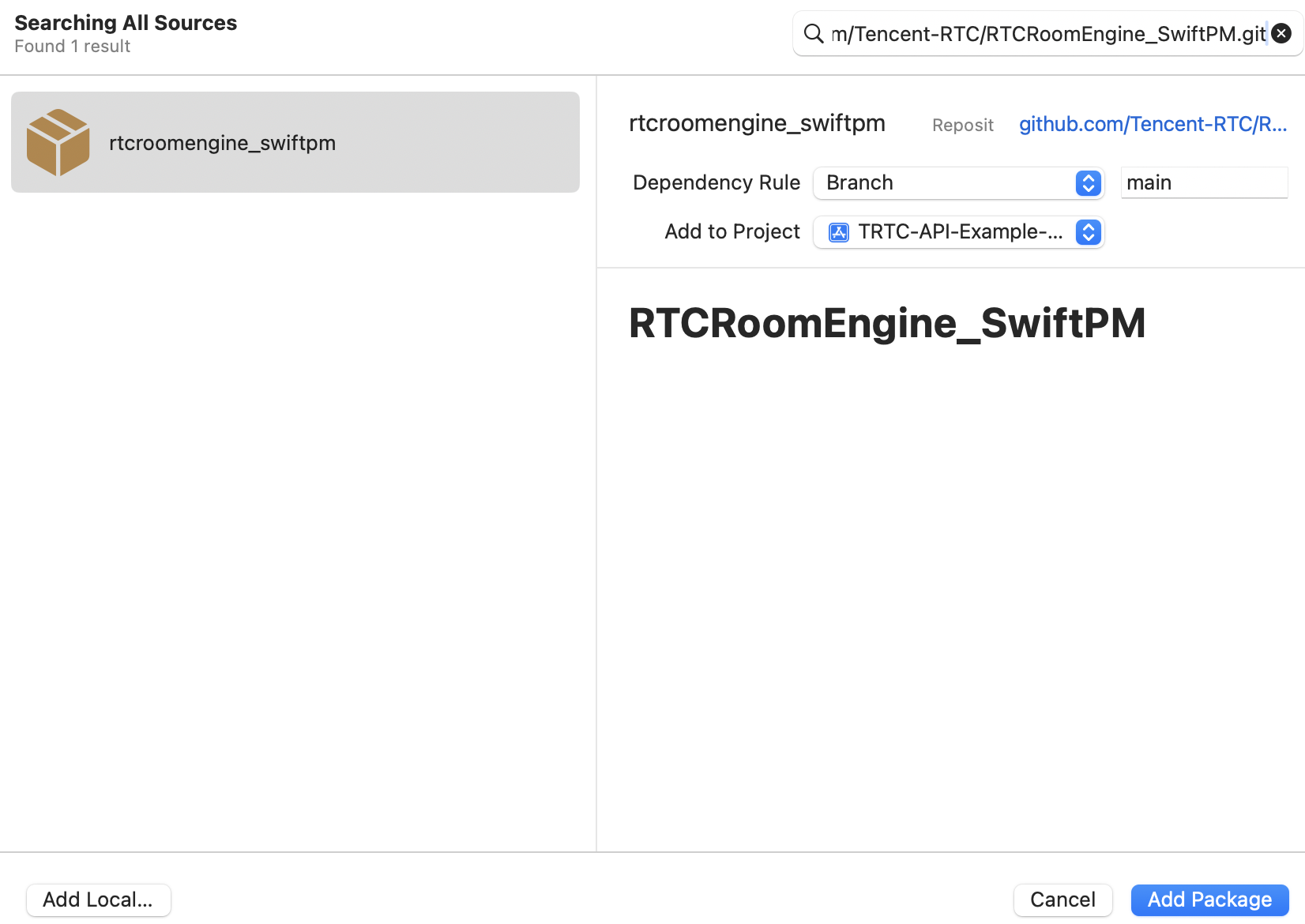Click the magnifying glass search icon

pyautogui.click(x=813, y=34)
